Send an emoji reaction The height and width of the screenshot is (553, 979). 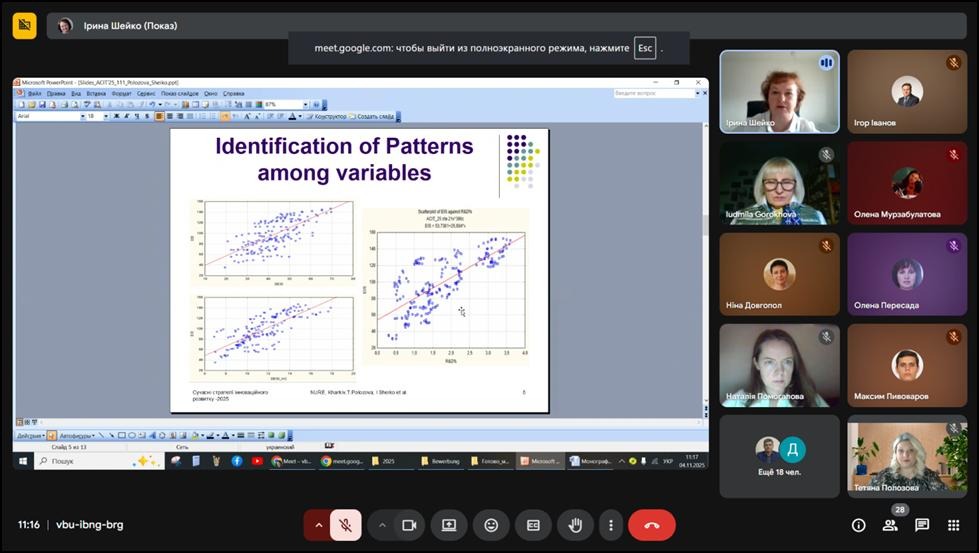point(491,525)
